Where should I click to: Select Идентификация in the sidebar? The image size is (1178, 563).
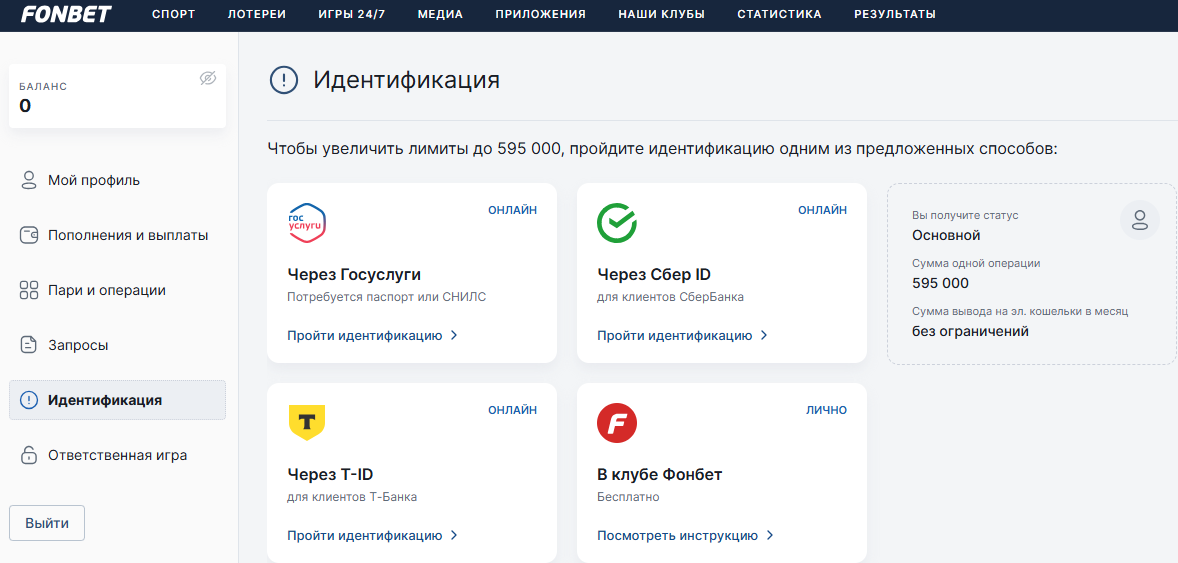[117, 400]
